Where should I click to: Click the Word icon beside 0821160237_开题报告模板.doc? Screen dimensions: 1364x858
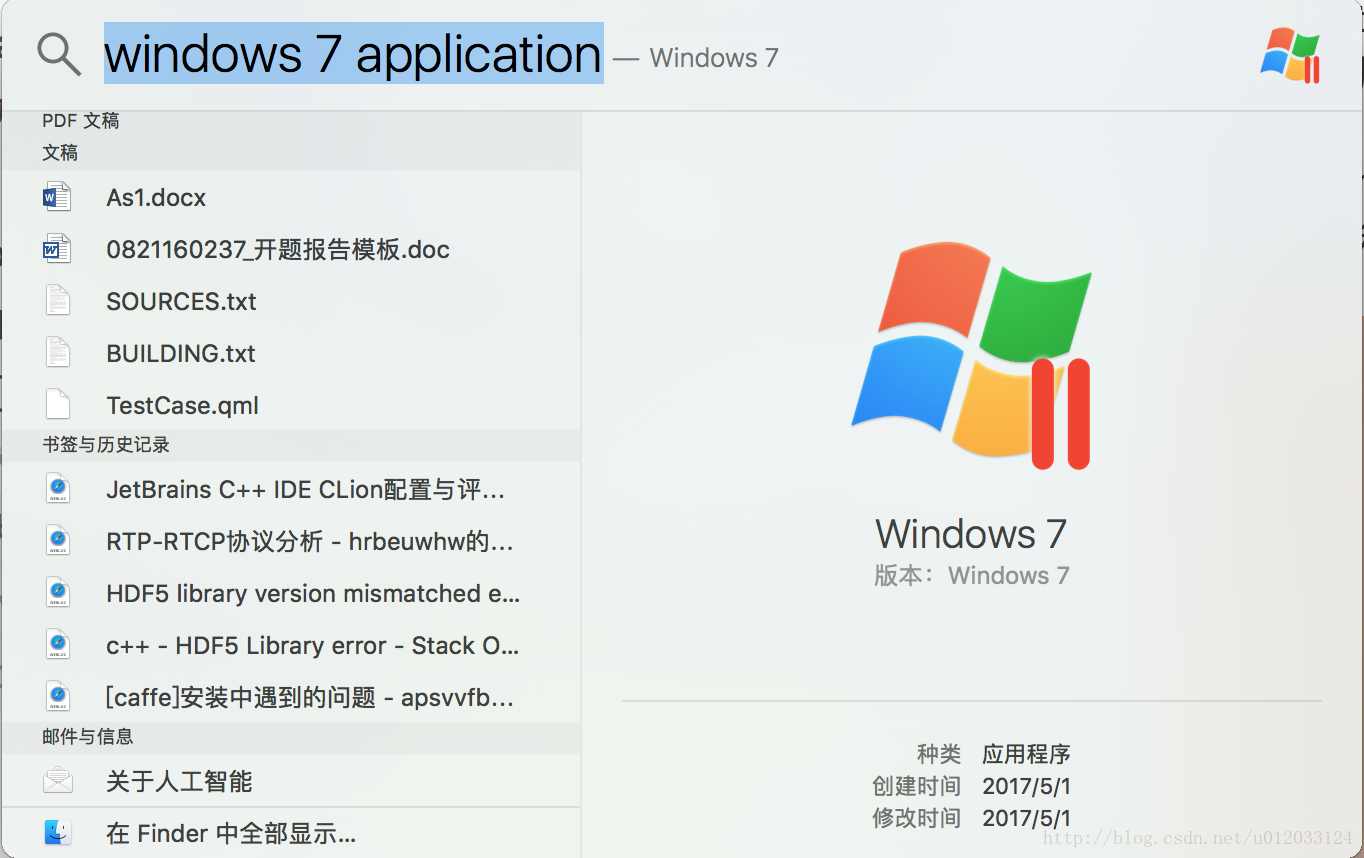(x=57, y=249)
